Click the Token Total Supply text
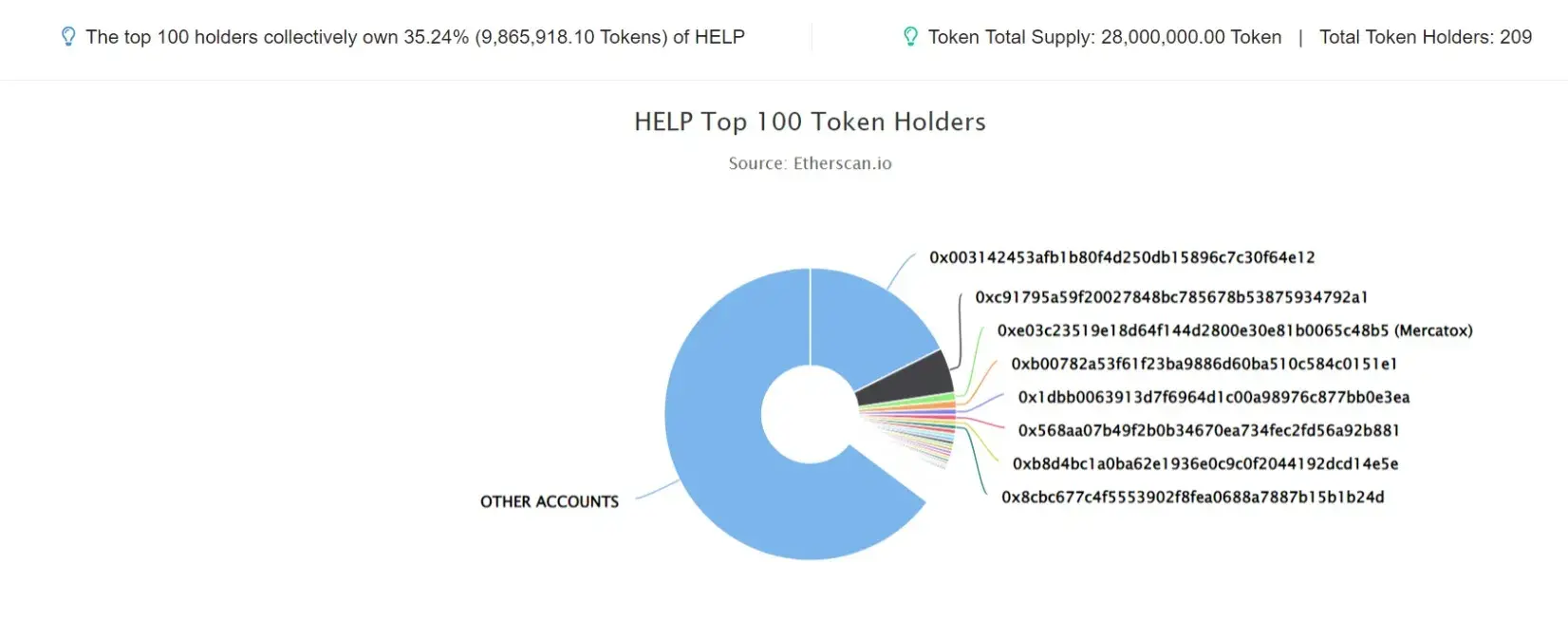1568x639 pixels. pos(1105,37)
